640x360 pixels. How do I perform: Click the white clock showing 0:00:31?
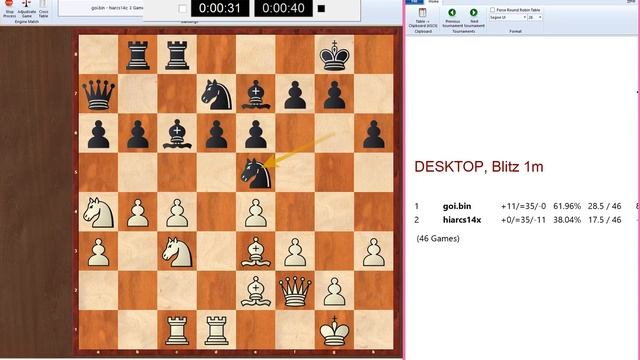tap(220, 8)
